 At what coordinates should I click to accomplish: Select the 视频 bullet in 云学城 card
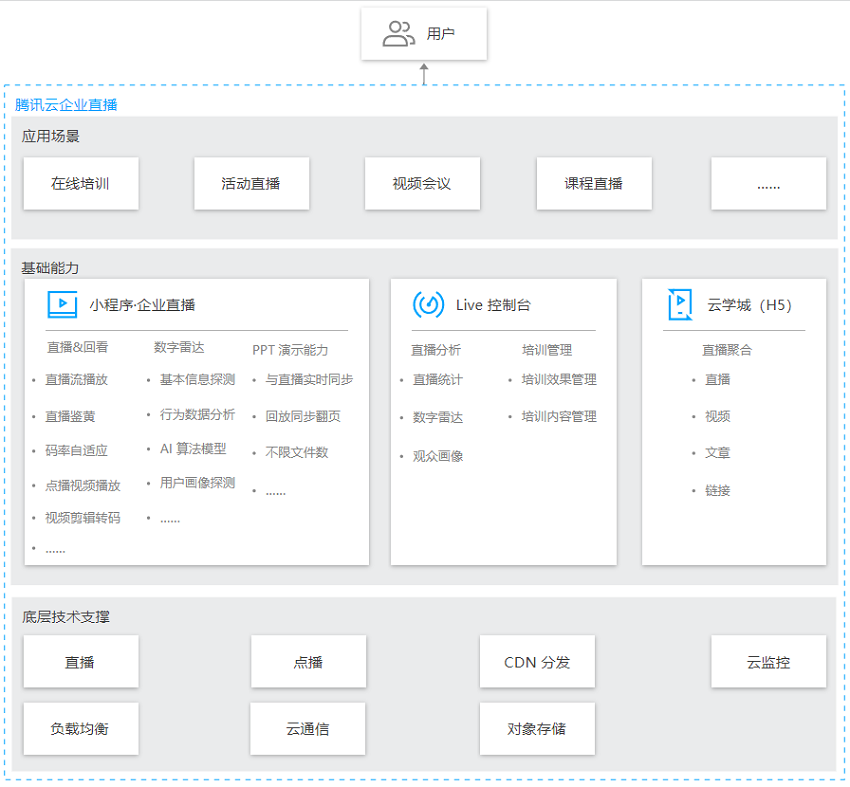718,416
